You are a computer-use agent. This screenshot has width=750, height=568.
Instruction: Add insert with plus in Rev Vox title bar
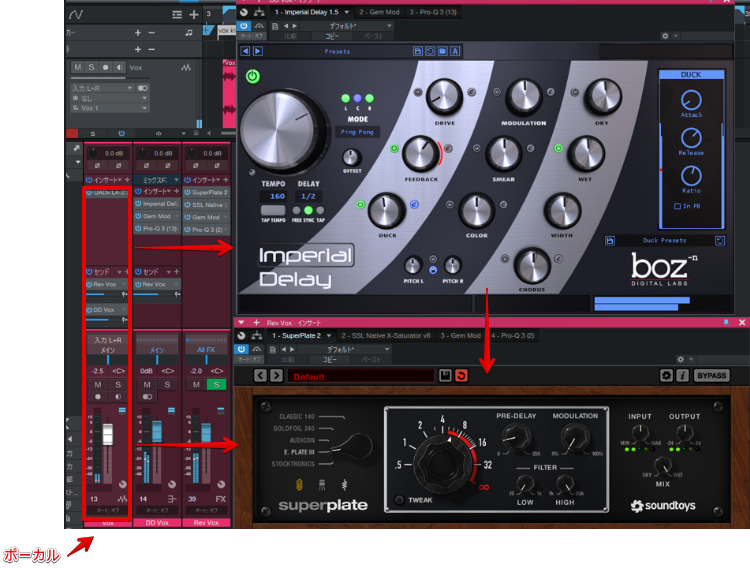(256, 323)
